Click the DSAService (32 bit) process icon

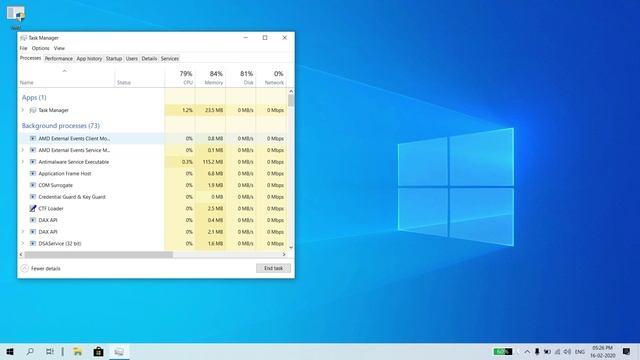pyautogui.click(x=33, y=244)
